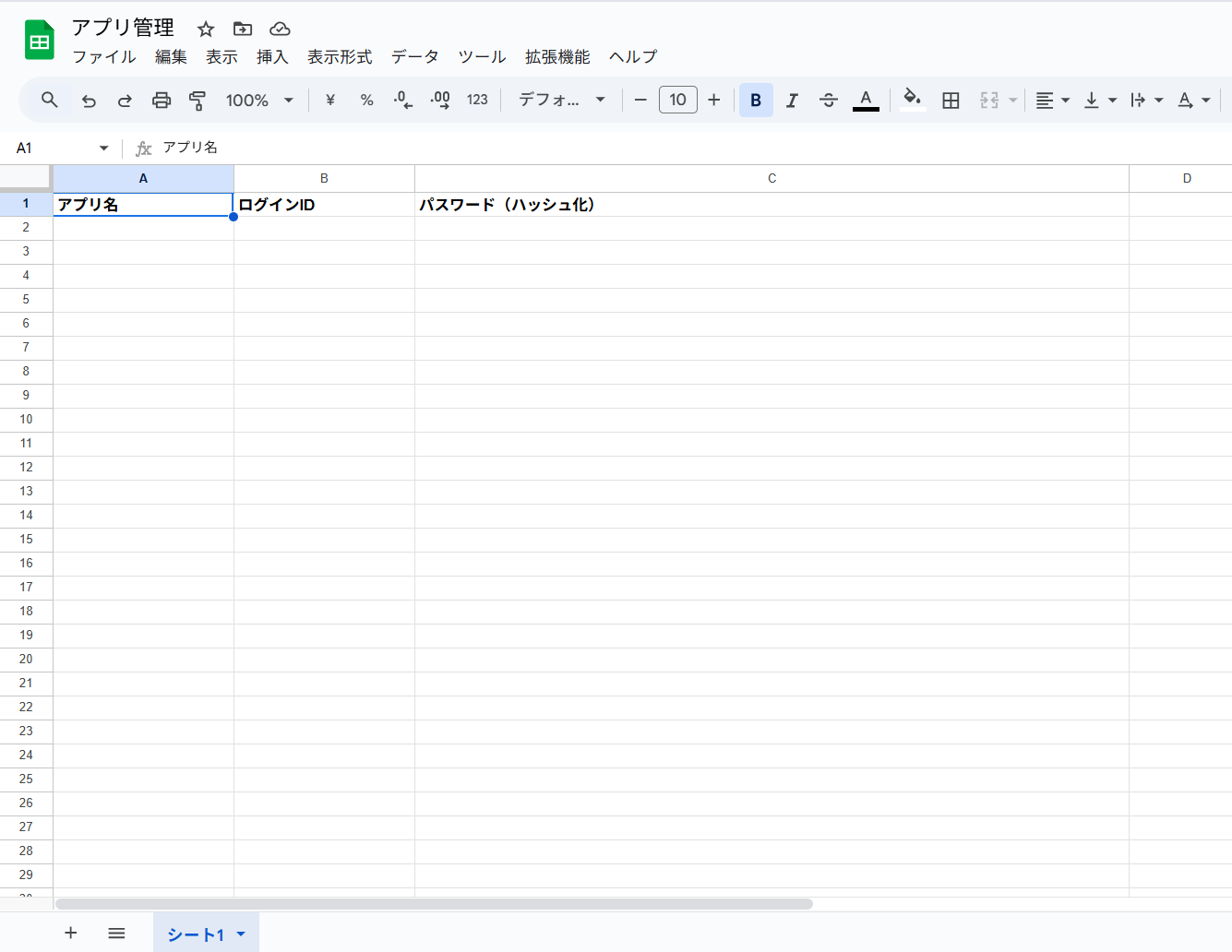Open the ファイル menu
This screenshot has width=1232, height=952.
(104, 57)
